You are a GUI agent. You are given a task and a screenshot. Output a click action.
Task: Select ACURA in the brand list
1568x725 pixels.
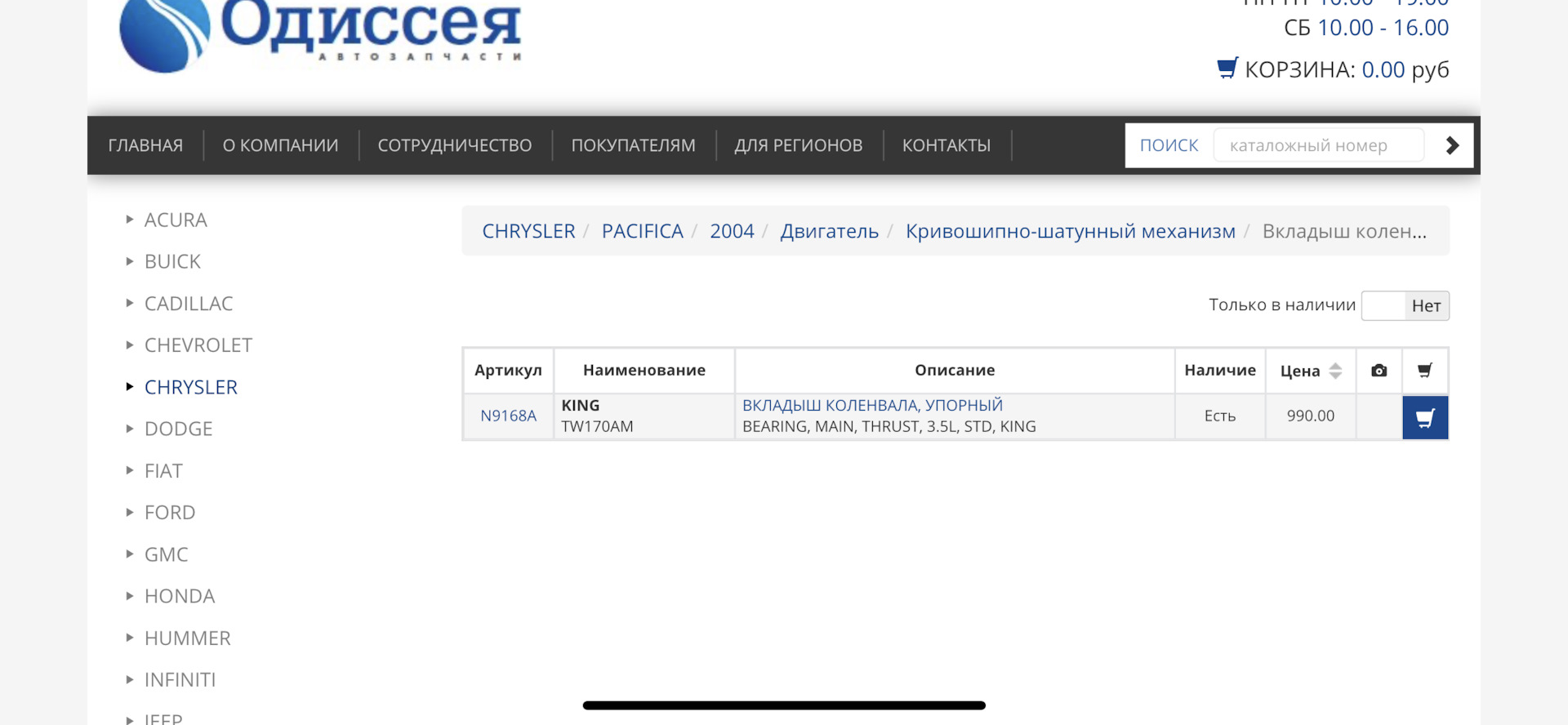(x=176, y=220)
